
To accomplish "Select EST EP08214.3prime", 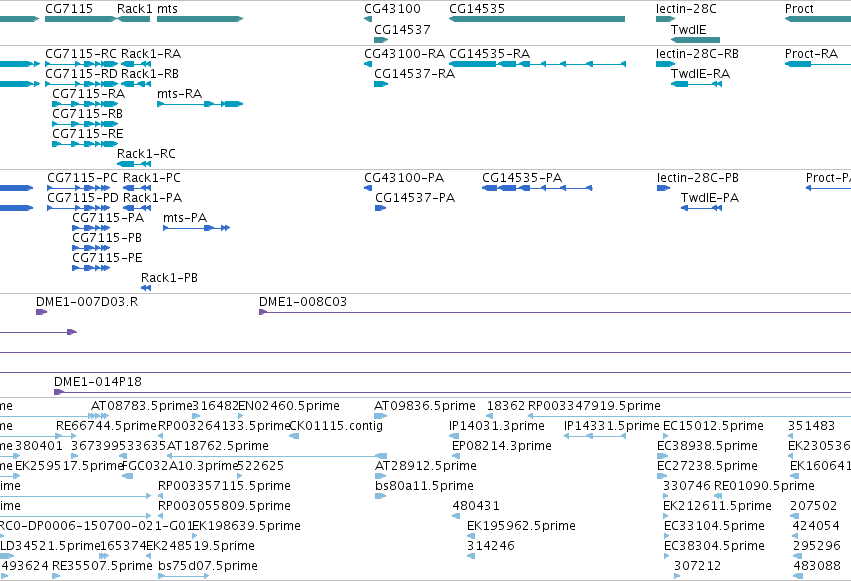I will pos(502,446).
